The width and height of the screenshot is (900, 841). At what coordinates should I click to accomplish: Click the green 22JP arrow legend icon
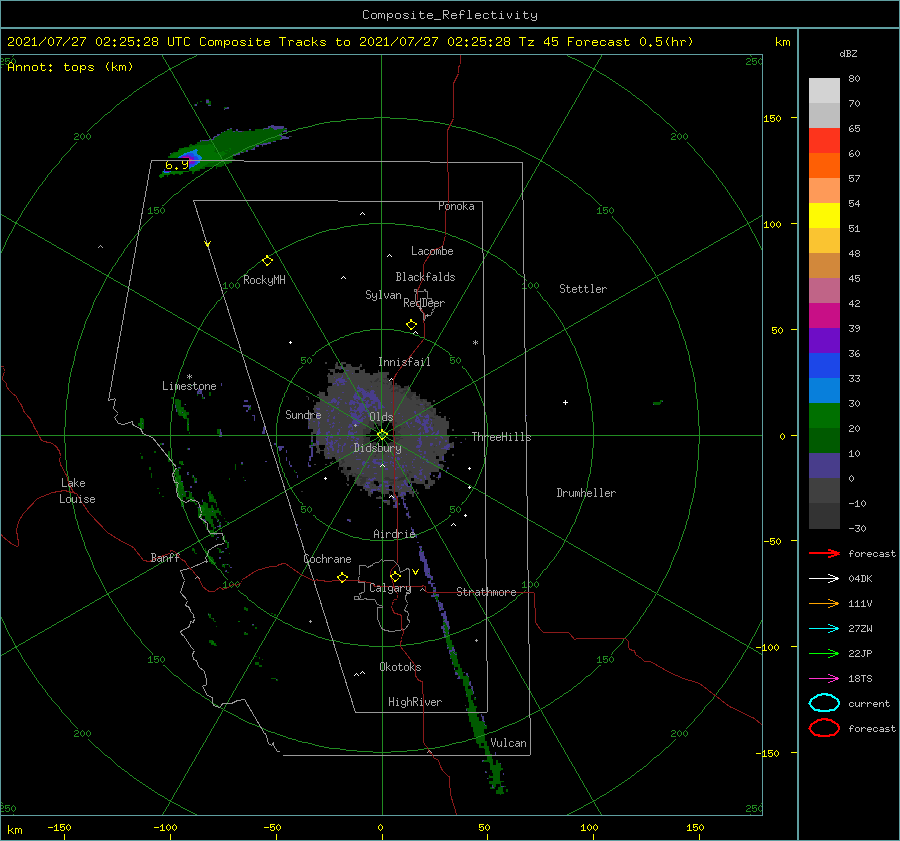click(x=824, y=653)
